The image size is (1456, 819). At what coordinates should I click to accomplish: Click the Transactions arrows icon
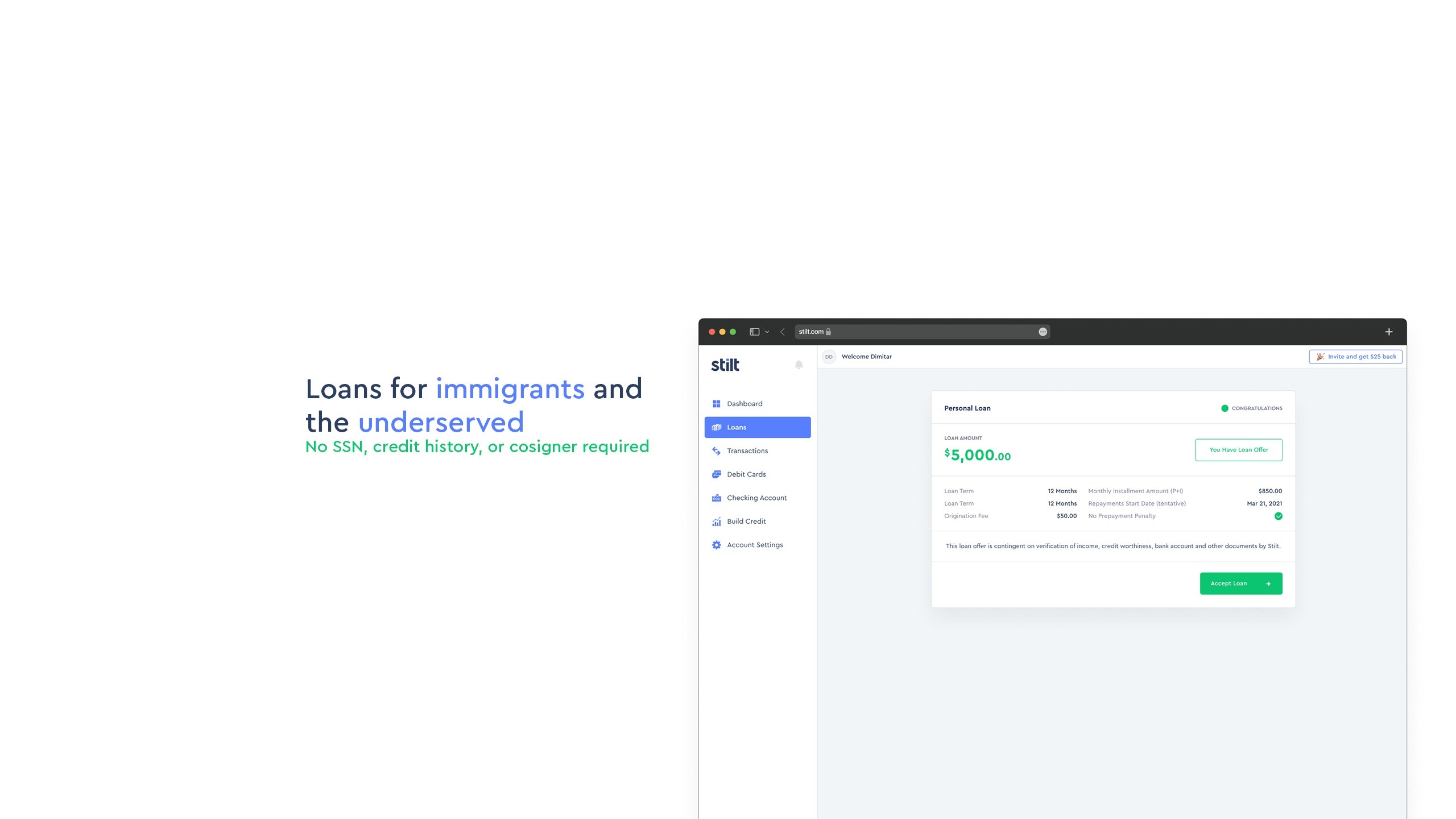coord(716,451)
